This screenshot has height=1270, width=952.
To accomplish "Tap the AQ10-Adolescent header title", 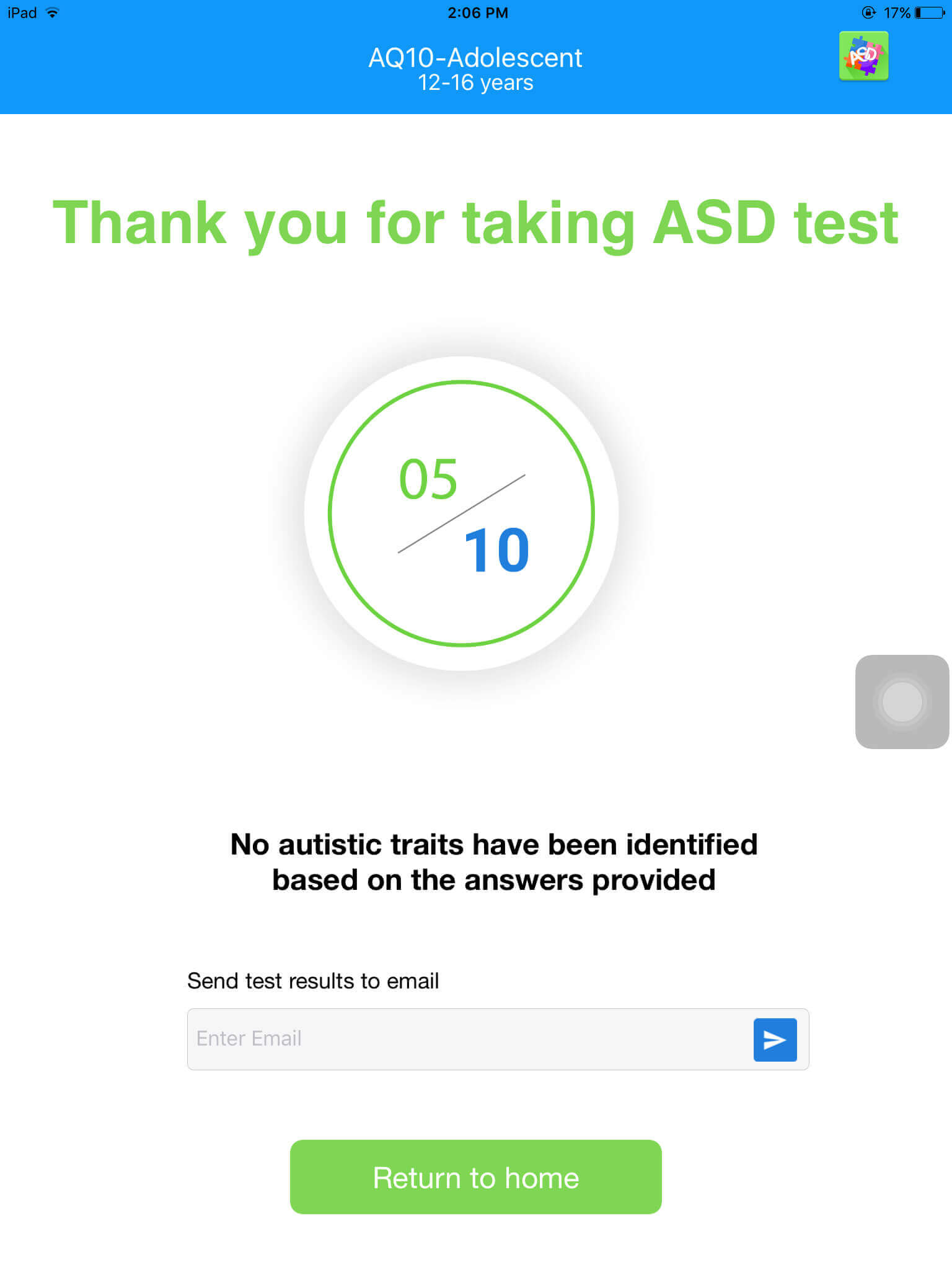I will 475,58.
